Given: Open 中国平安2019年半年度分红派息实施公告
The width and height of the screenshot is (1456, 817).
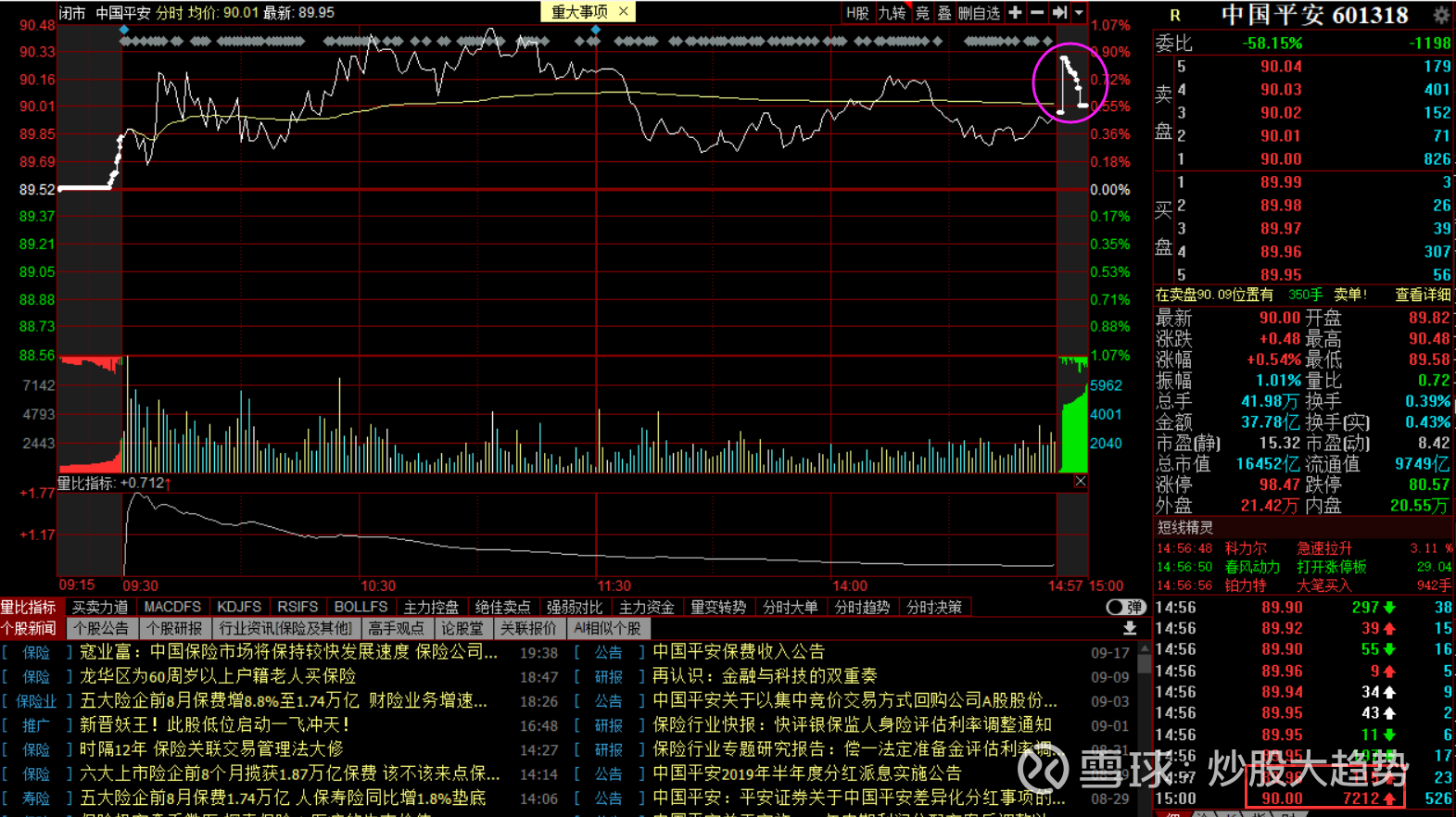Looking at the screenshot, I should pos(807,773).
